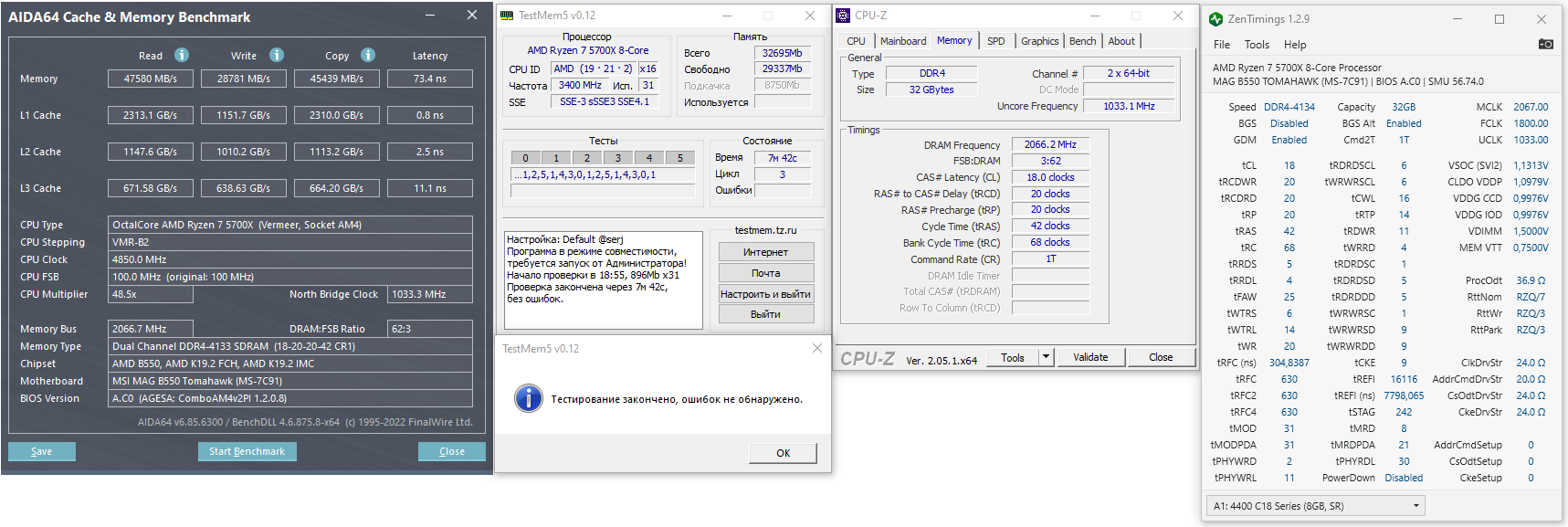Image resolution: width=1568 pixels, height=527 pixels.
Task: Minimize the AIDA64 benchmark window
Action: (431, 16)
